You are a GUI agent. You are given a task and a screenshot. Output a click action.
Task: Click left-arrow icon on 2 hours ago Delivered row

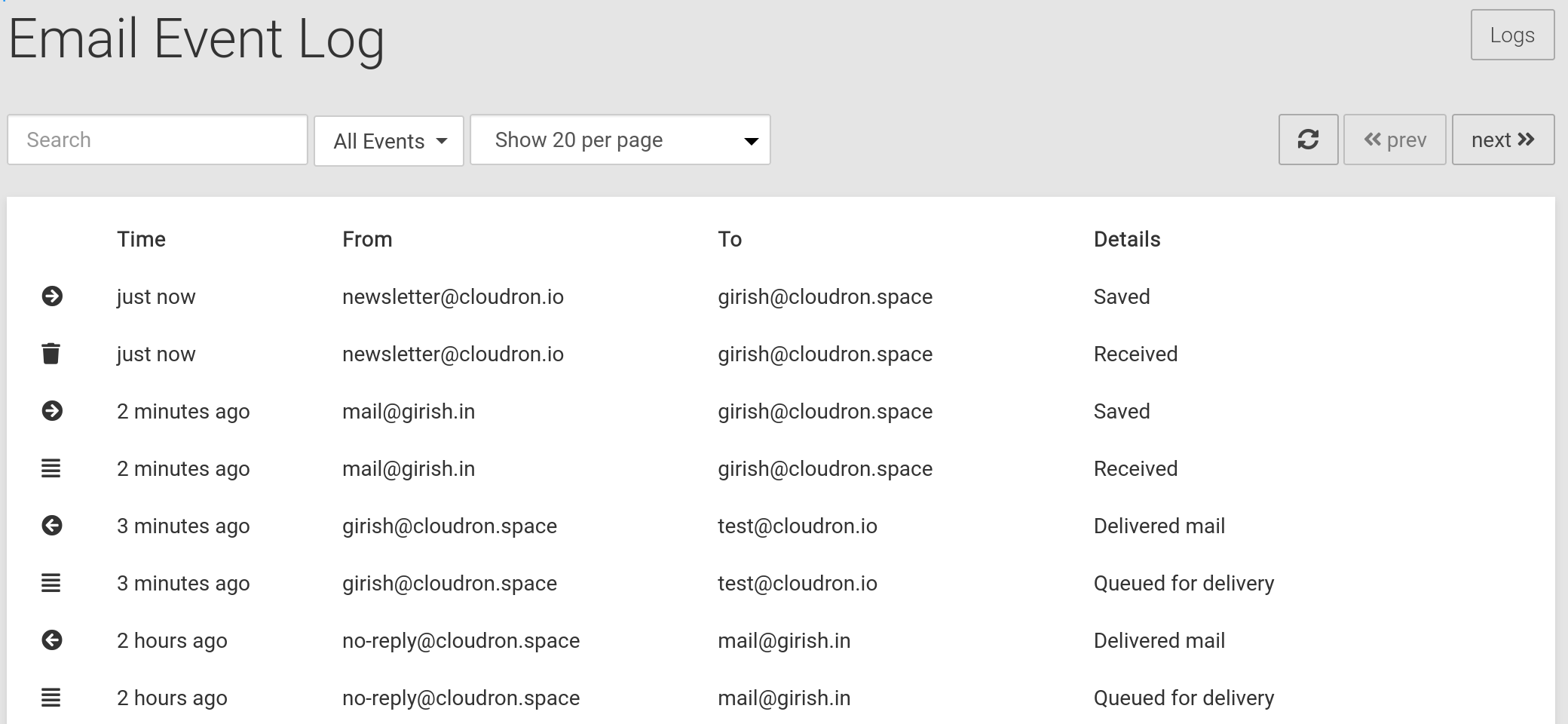[x=52, y=640]
